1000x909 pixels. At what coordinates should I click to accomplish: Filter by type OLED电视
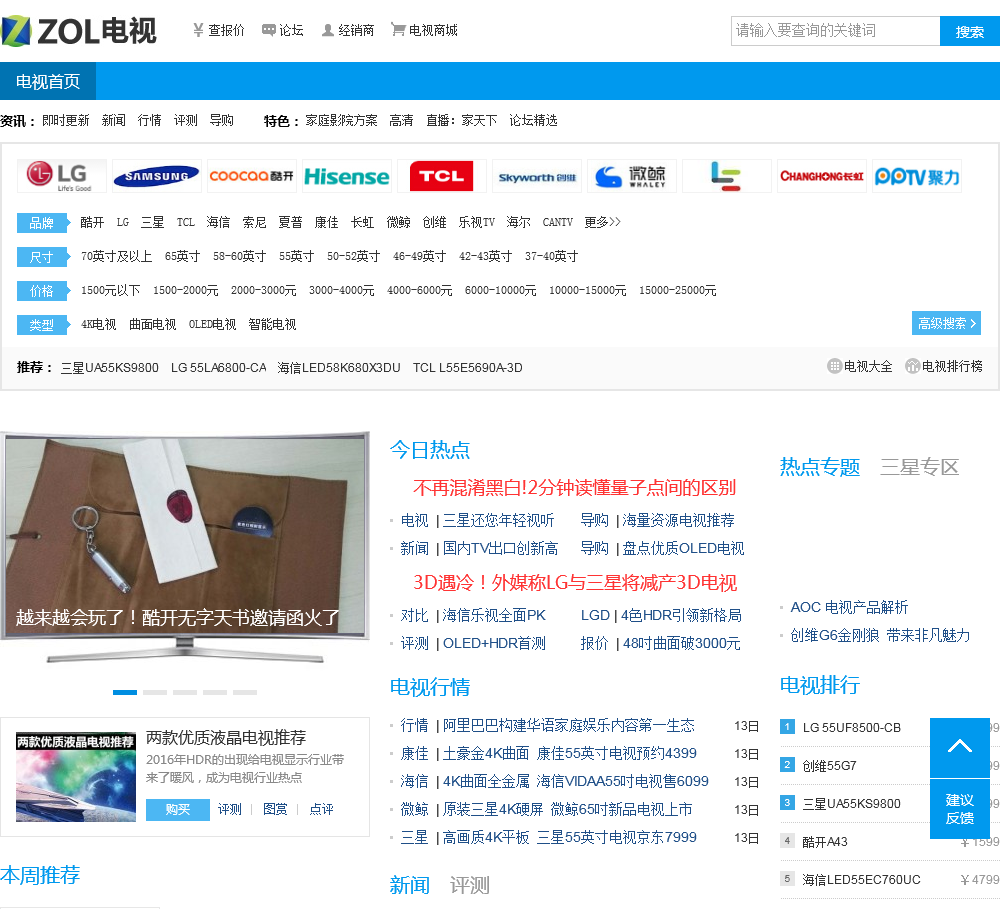212,324
